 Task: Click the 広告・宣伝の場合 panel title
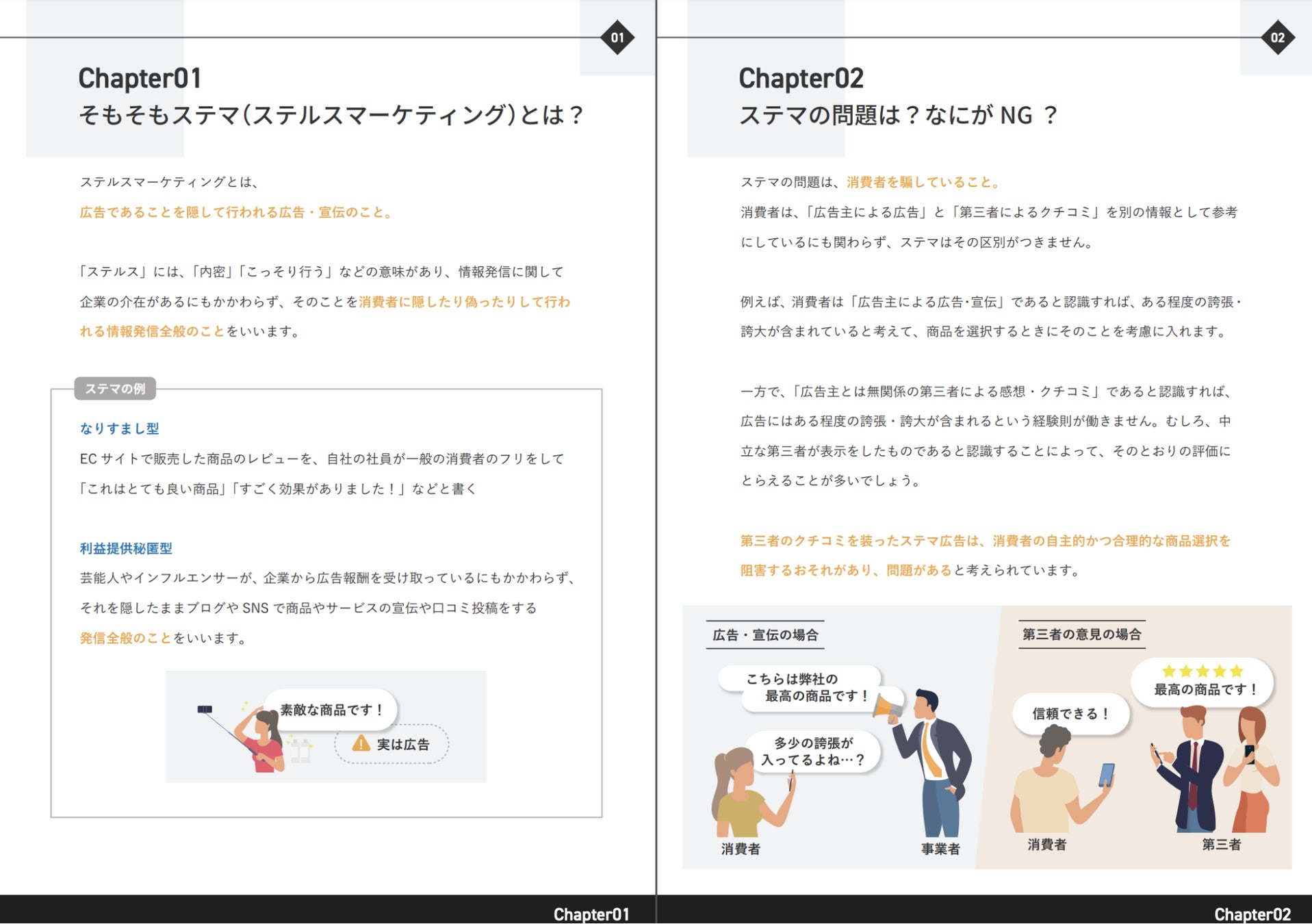765,635
